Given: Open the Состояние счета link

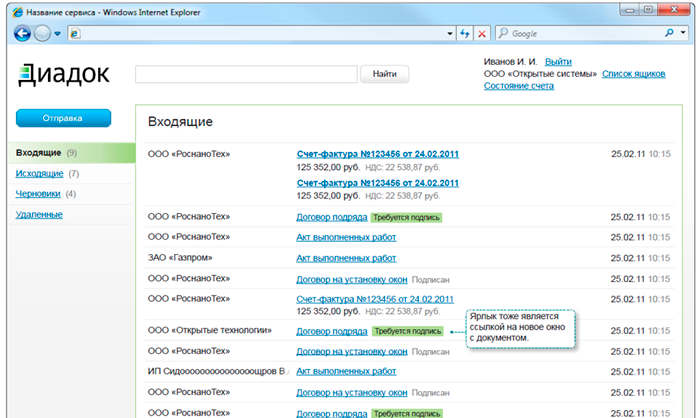Looking at the screenshot, I should (x=519, y=86).
